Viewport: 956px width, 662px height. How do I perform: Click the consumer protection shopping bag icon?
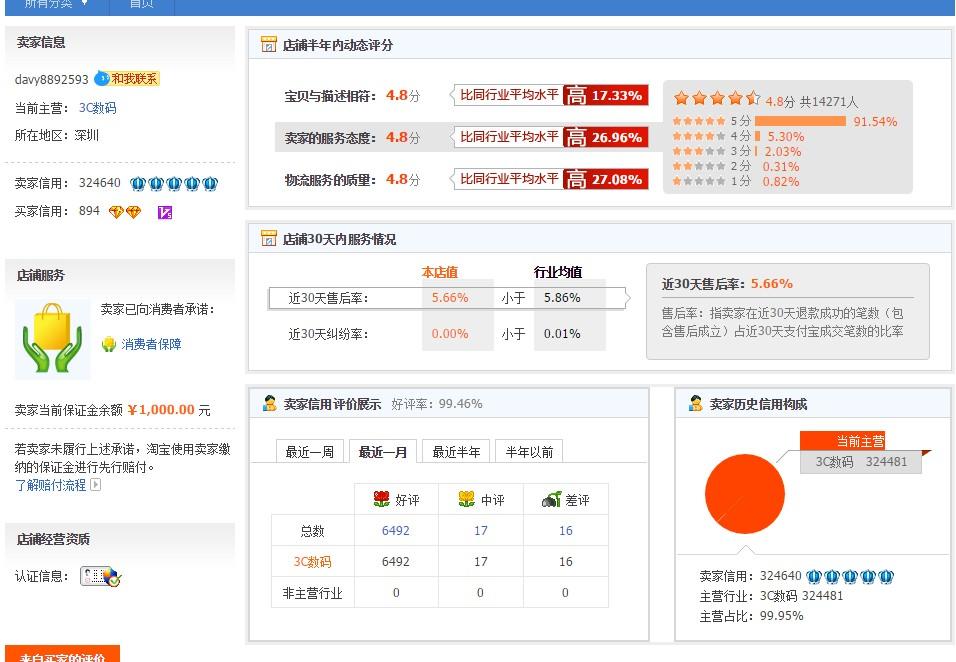(50, 337)
